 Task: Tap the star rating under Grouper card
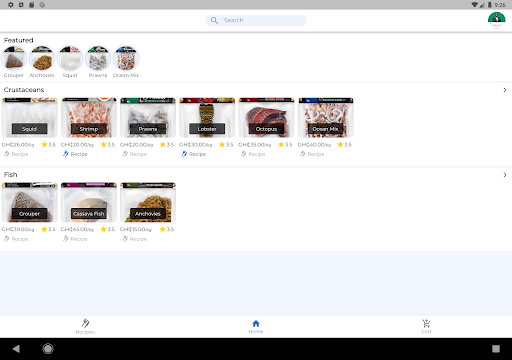tap(48, 229)
